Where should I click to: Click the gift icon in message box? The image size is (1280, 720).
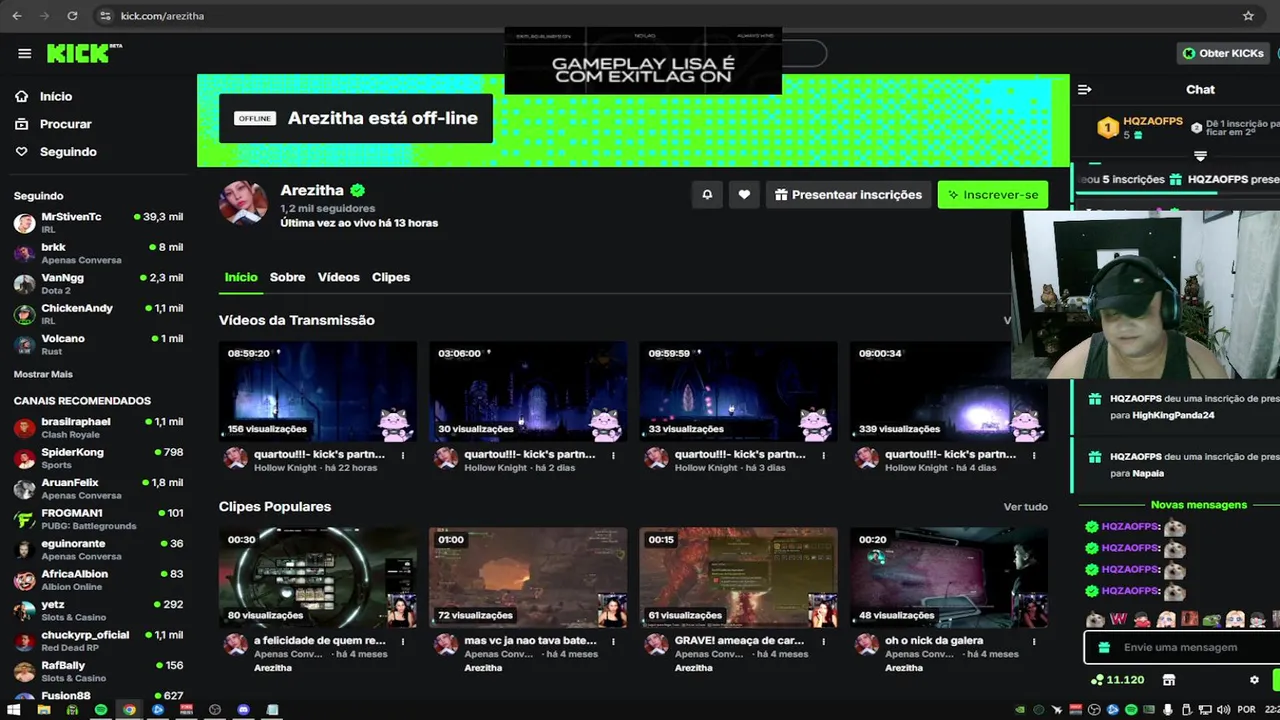pos(1104,647)
